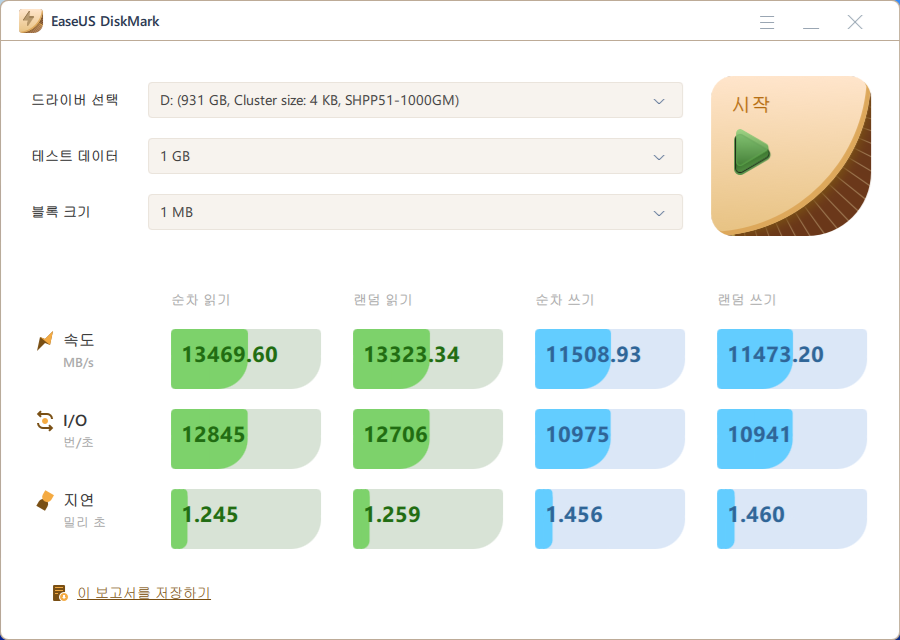The width and height of the screenshot is (900, 640).
Task: Click the 랜덤 쓰기 column header
Action: pos(747,300)
